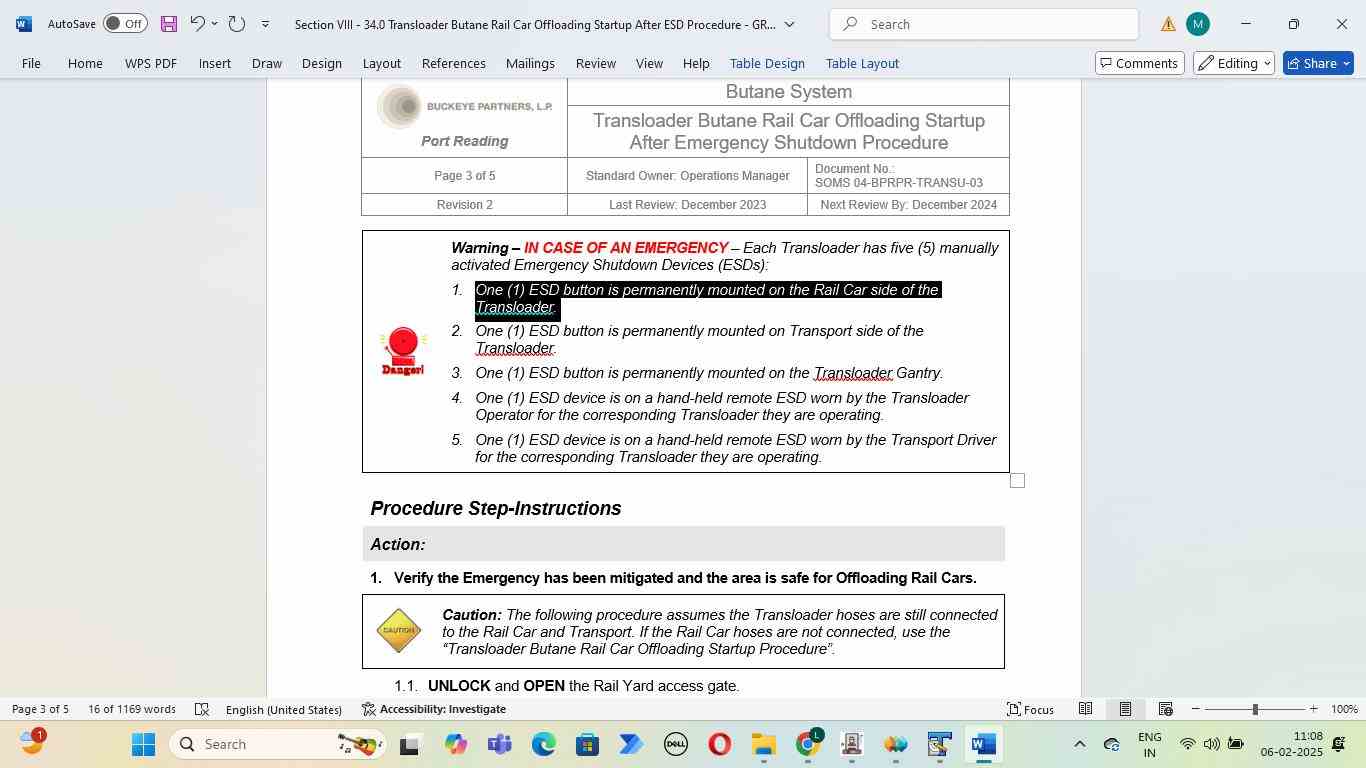Image resolution: width=1366 pixels, height=768 pixels.
Task: Switch to the Home tab
Action: click(85, 63)
